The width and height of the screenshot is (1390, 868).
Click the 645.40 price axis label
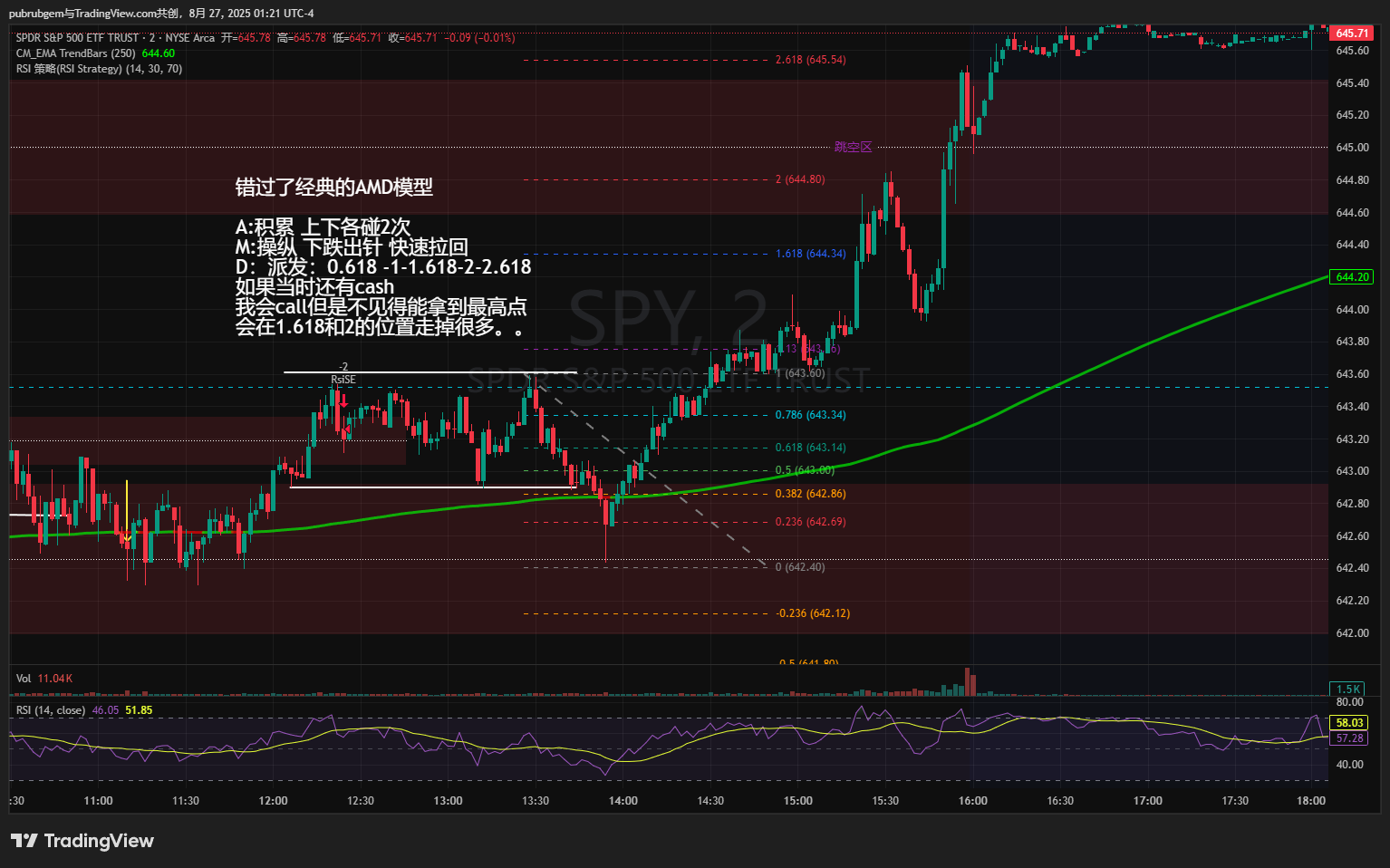click(1352, 83)
